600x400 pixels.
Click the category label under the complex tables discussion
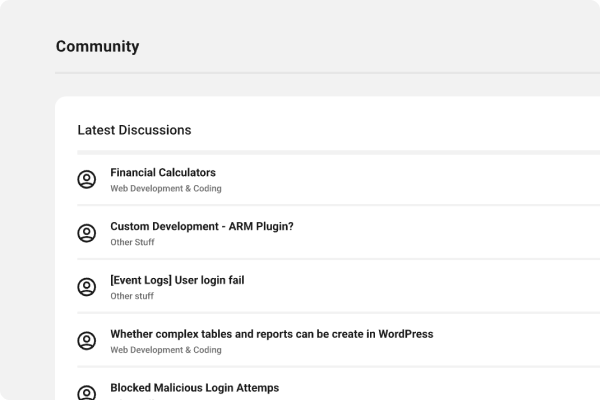click(166, 350)
